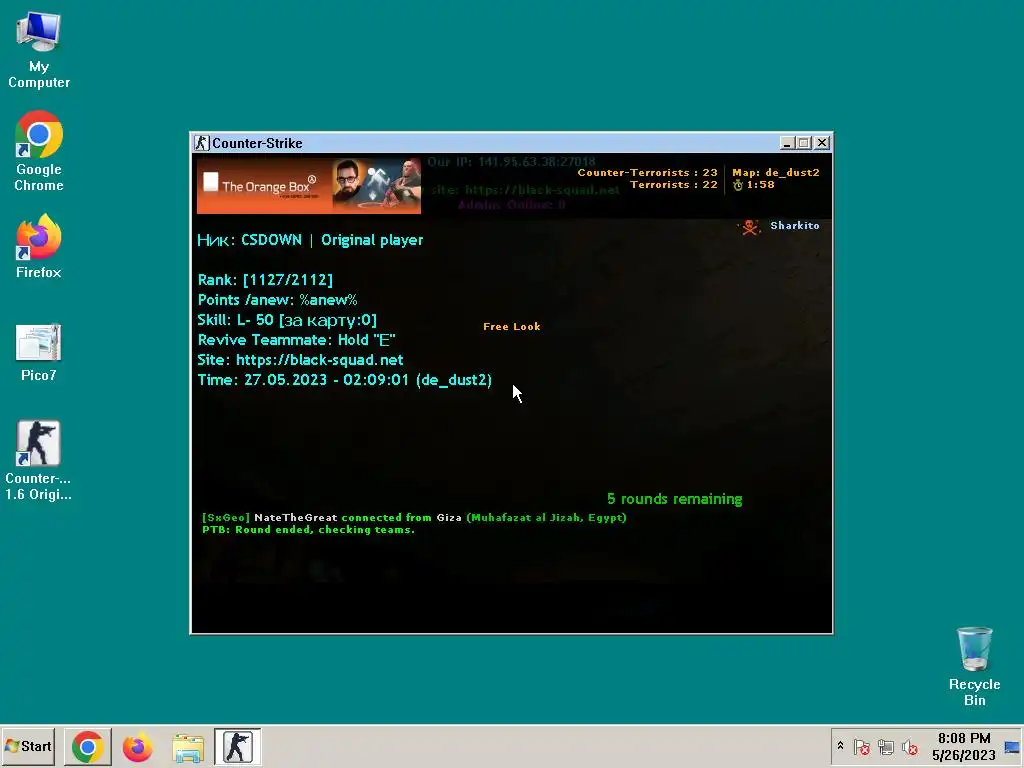The height and width of the screenshot is (768, 1024).
Task: Click the 5 rounds remaining message
Action: (x=675, y=499)
